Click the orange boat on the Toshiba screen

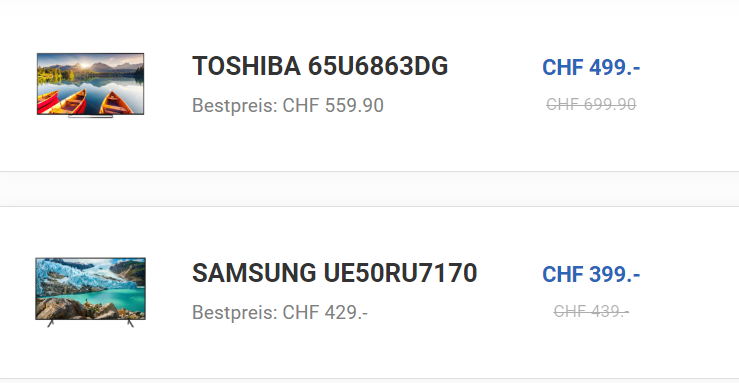[117, 103]
